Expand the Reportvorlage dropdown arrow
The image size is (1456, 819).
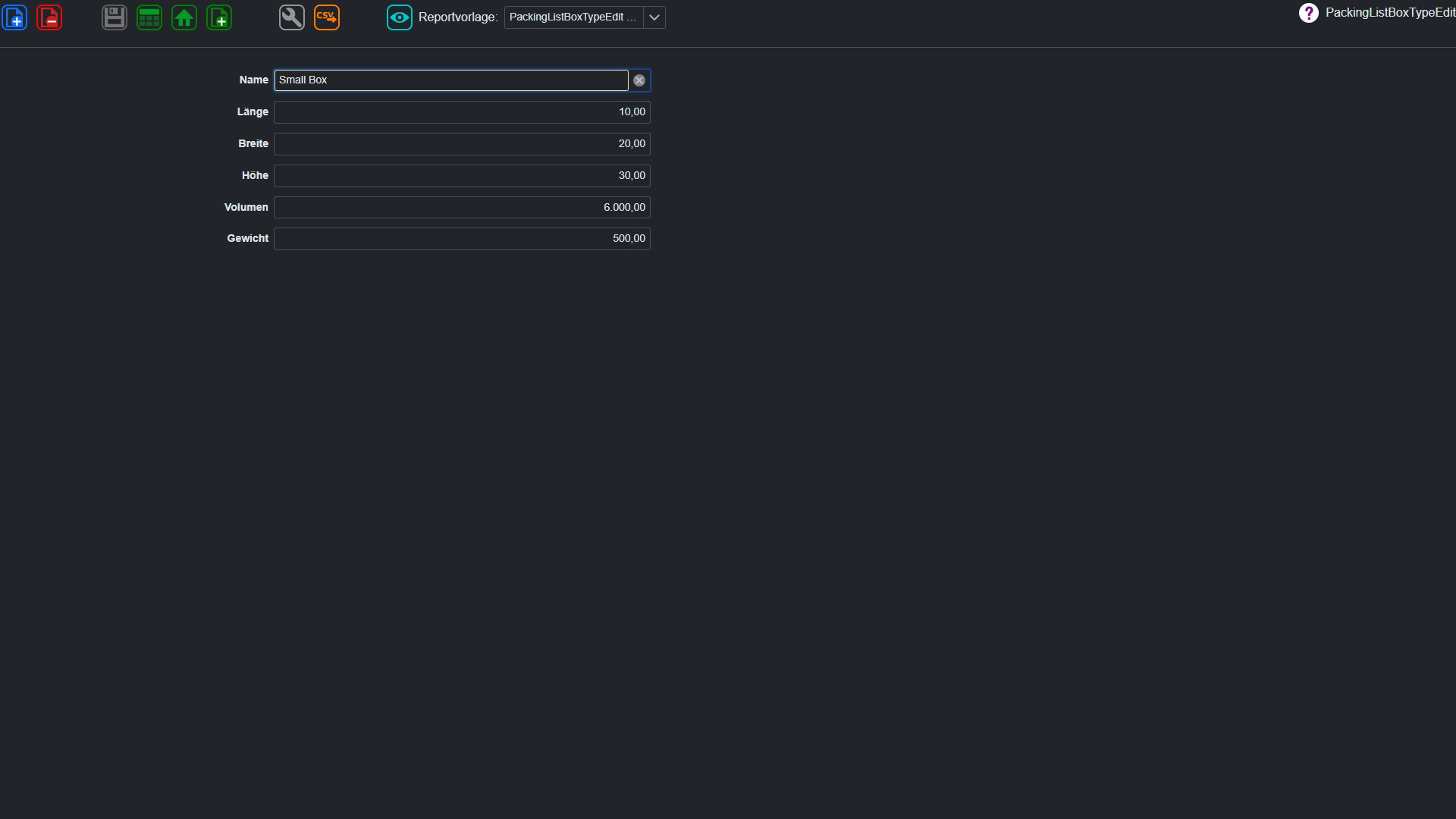pyautogui.click(x=654, y=17)
